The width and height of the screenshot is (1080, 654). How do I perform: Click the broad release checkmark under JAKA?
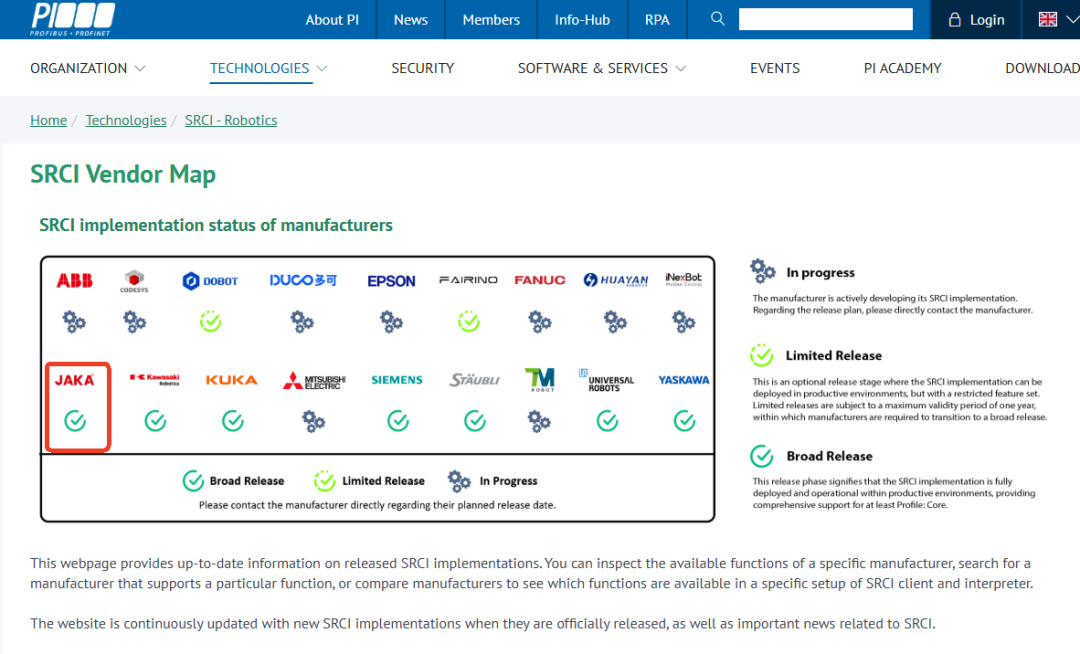click(75, 421)
